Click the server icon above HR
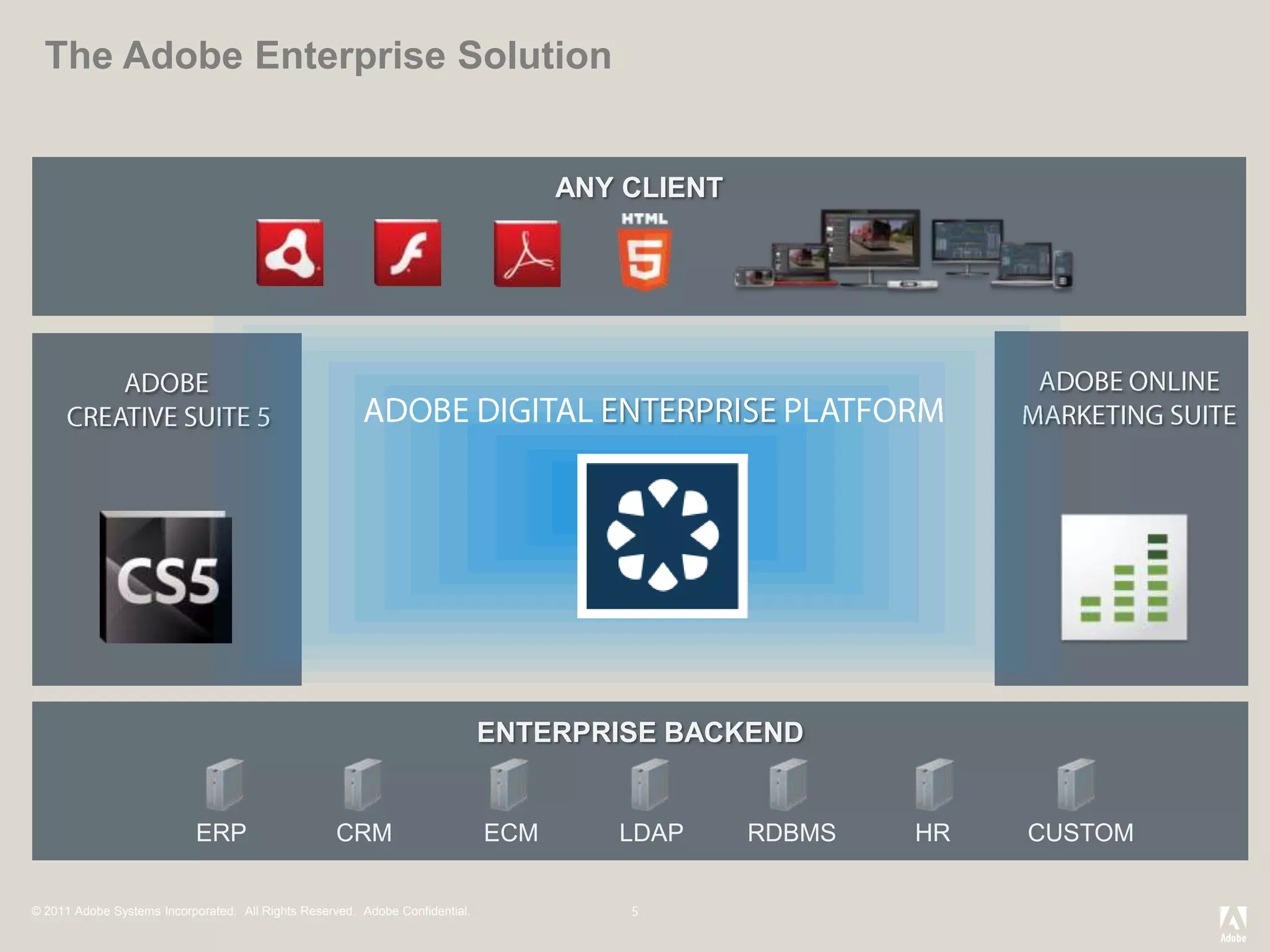 [935, 784]
